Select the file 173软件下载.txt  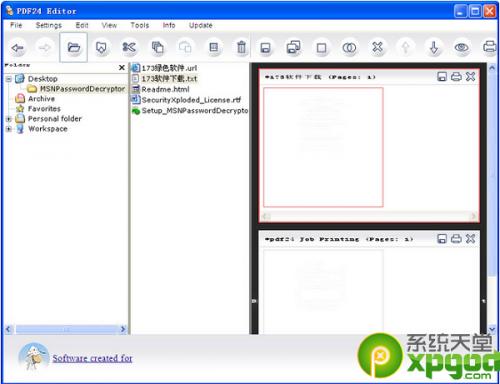click(x=169, y=79)
